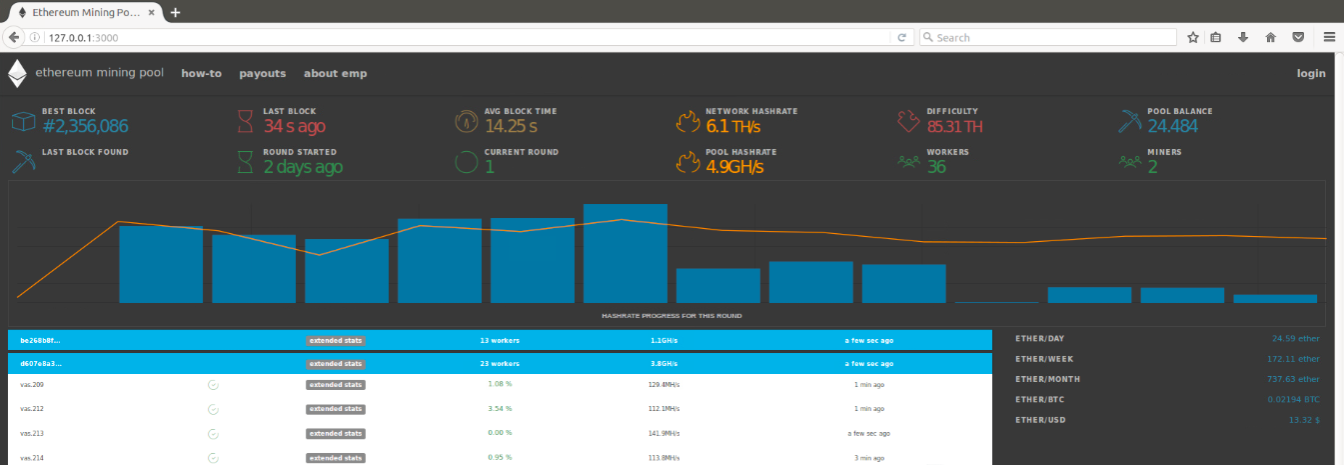1344x465 pixels.
Task: Click the Ether/Day value 24.59 ether
Action: tap(1296, 339)
